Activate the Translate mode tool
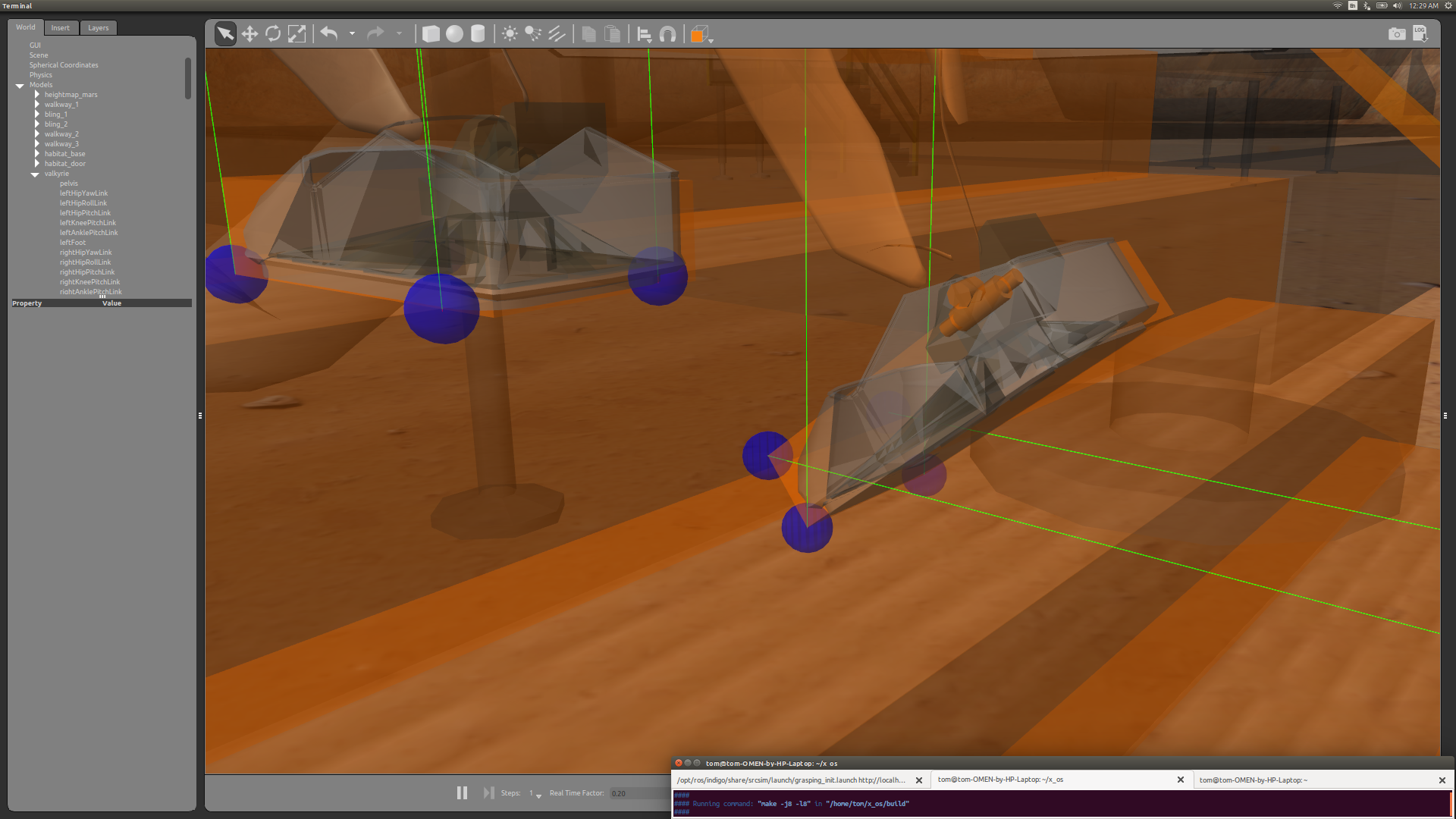 click(x=249, y=33)
